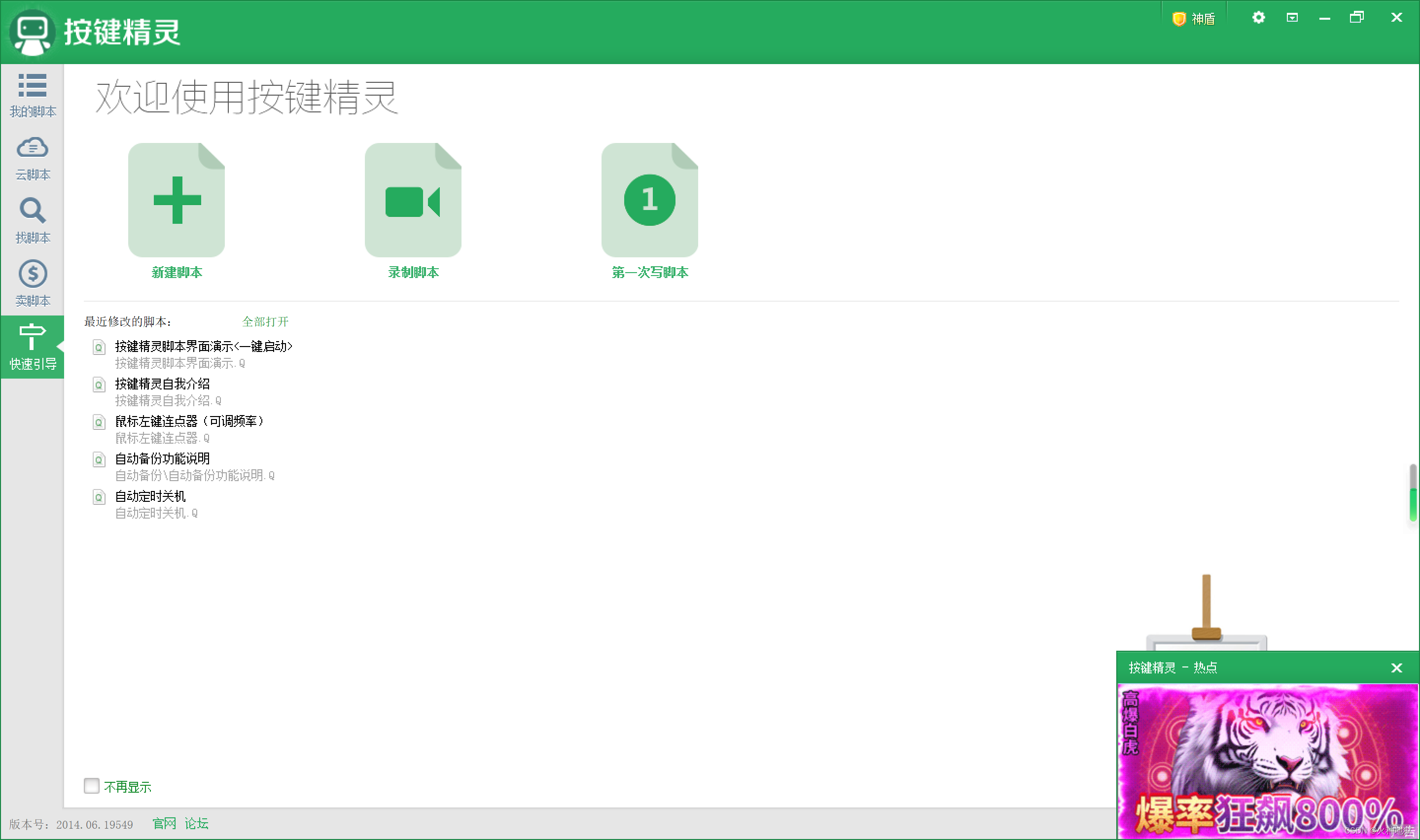The width and height of the screenshot is (1420, 840).
Task: Select the 快速引导 sidebar tab
Action: [x=32, y=347]
